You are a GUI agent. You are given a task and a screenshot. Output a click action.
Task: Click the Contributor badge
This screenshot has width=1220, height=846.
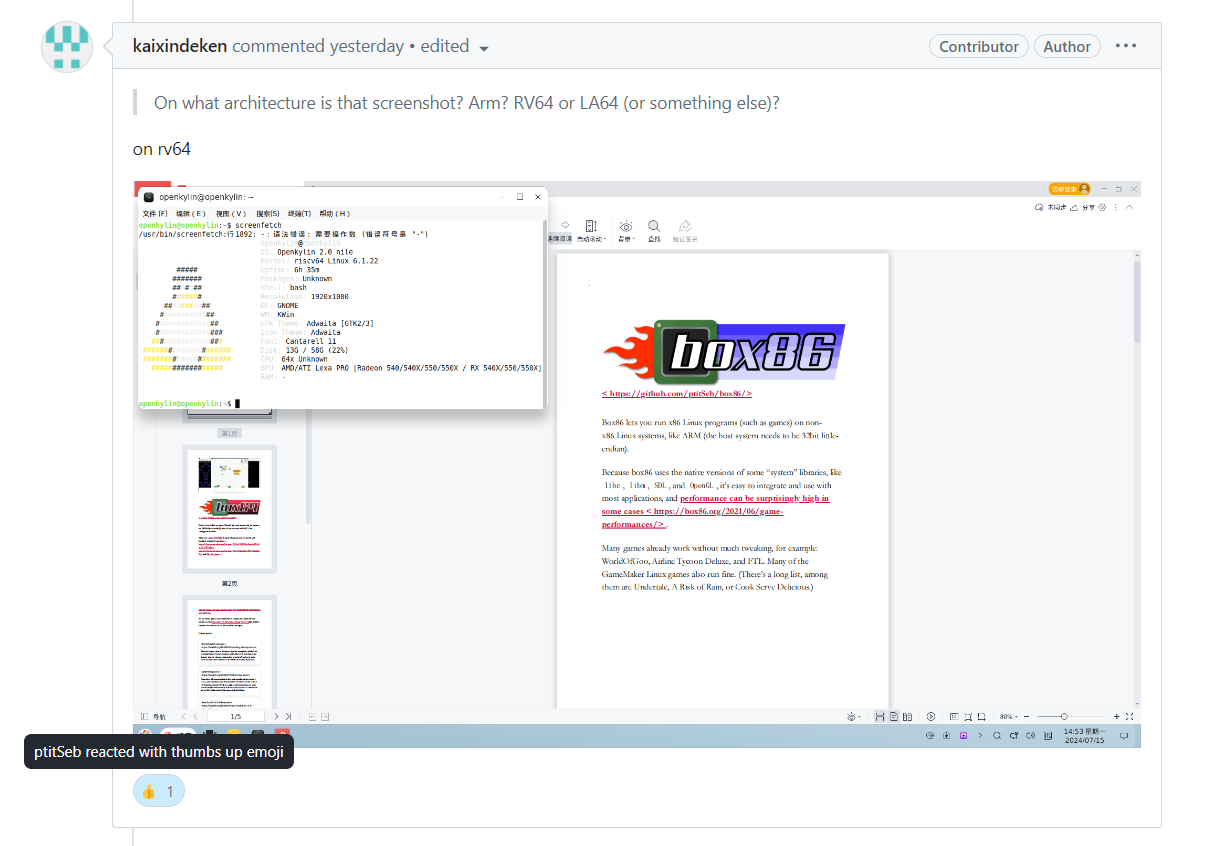coord(979,46)
